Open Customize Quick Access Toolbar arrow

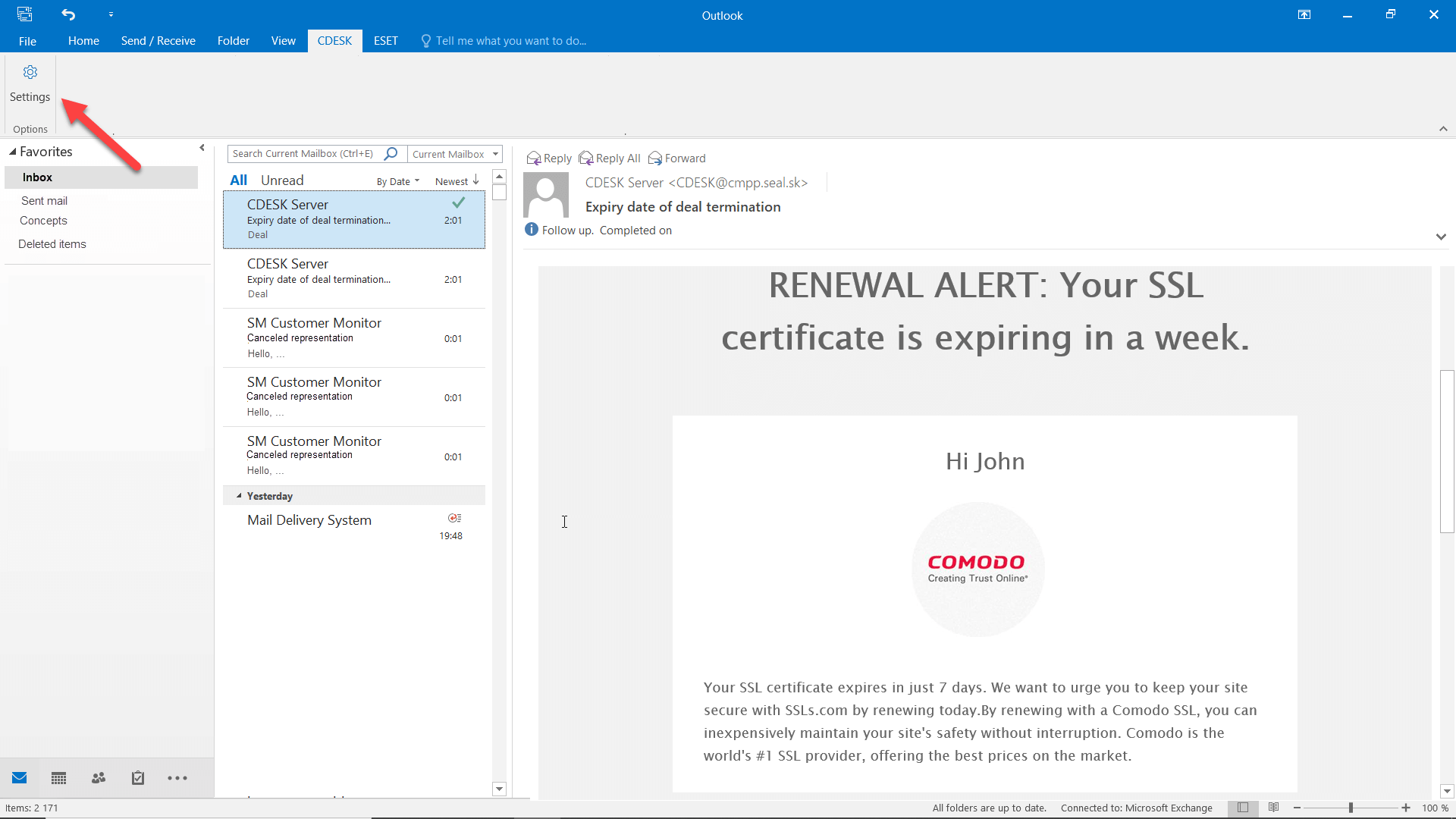(111, 14)
